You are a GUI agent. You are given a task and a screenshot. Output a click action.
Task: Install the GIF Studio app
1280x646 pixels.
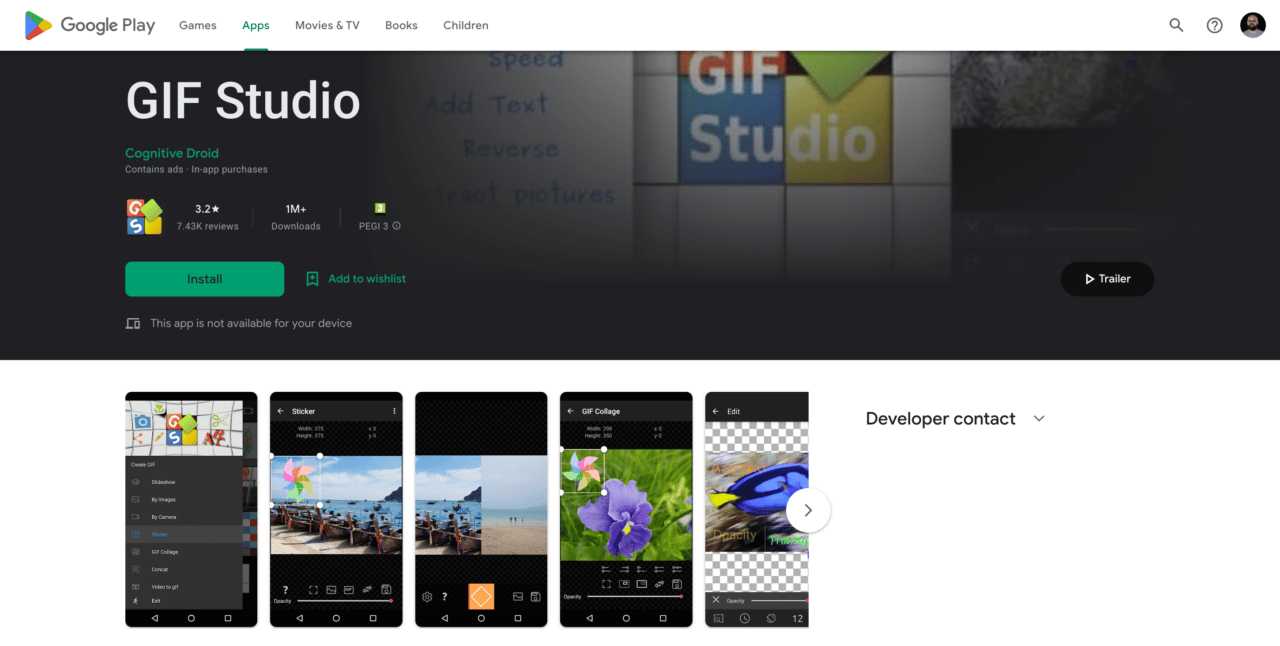204,279
